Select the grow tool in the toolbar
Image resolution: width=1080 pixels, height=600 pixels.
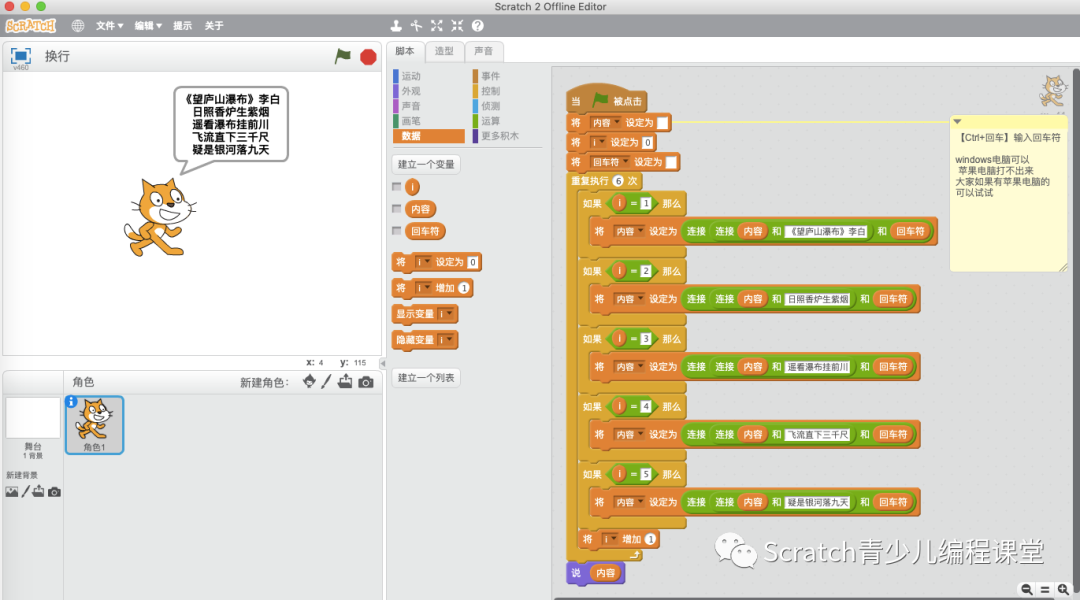coord(434,27)
